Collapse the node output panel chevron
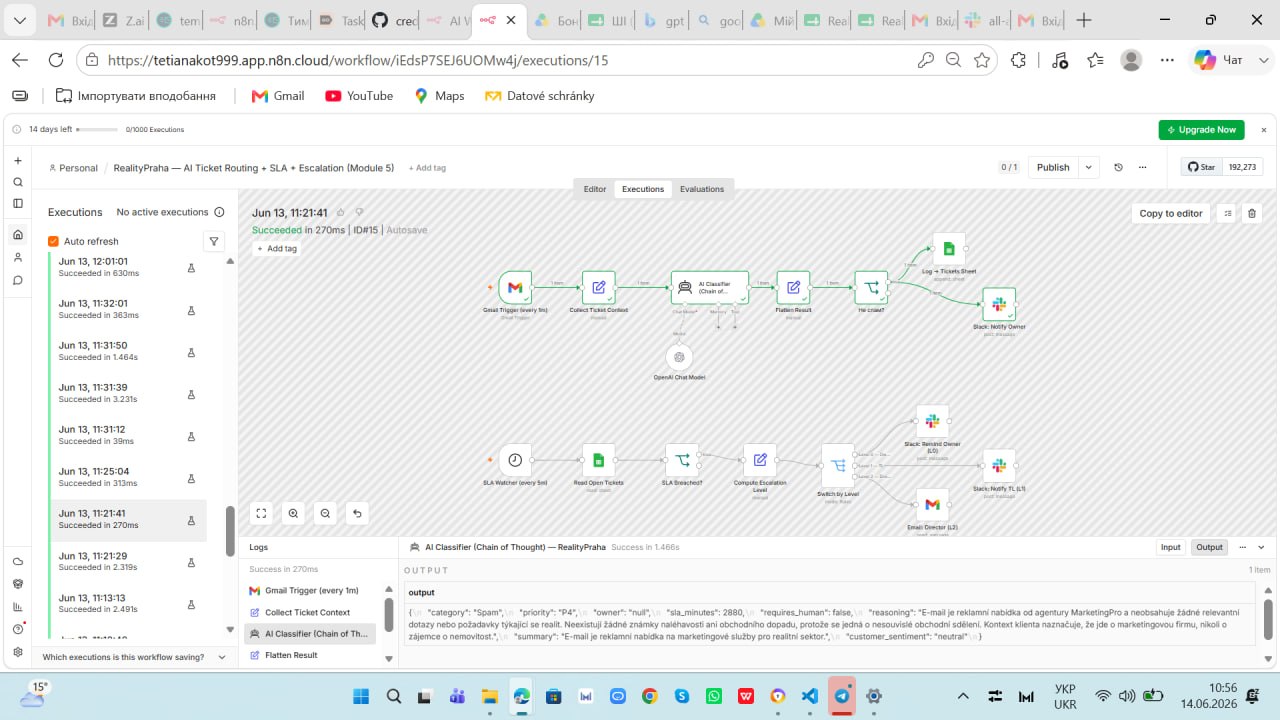 1261,547
